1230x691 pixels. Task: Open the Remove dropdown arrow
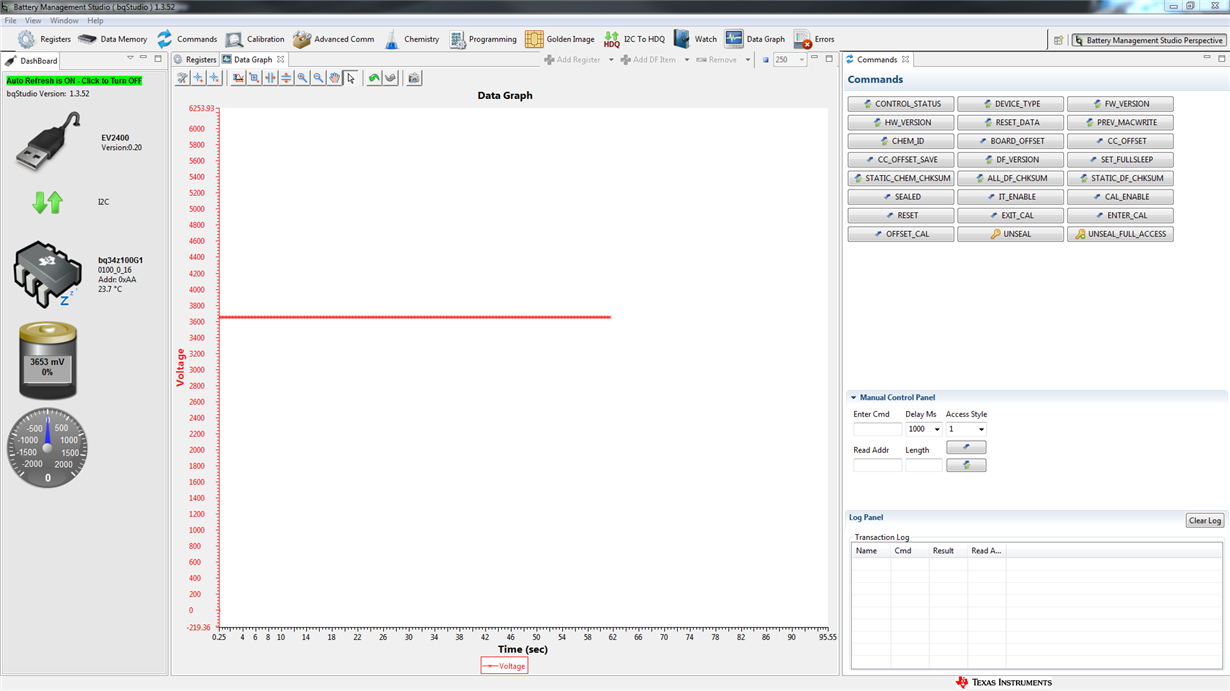(x=747, y=60)
